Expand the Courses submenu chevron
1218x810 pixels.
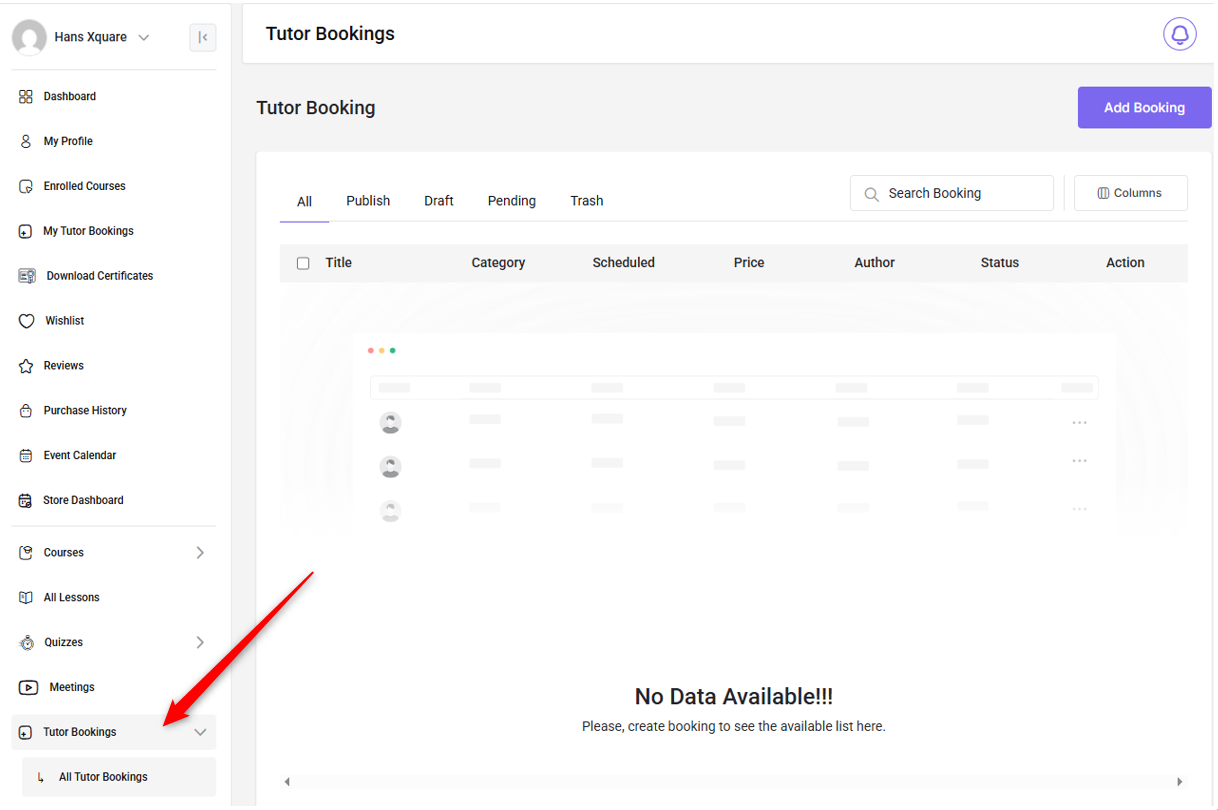pos(200,553)
